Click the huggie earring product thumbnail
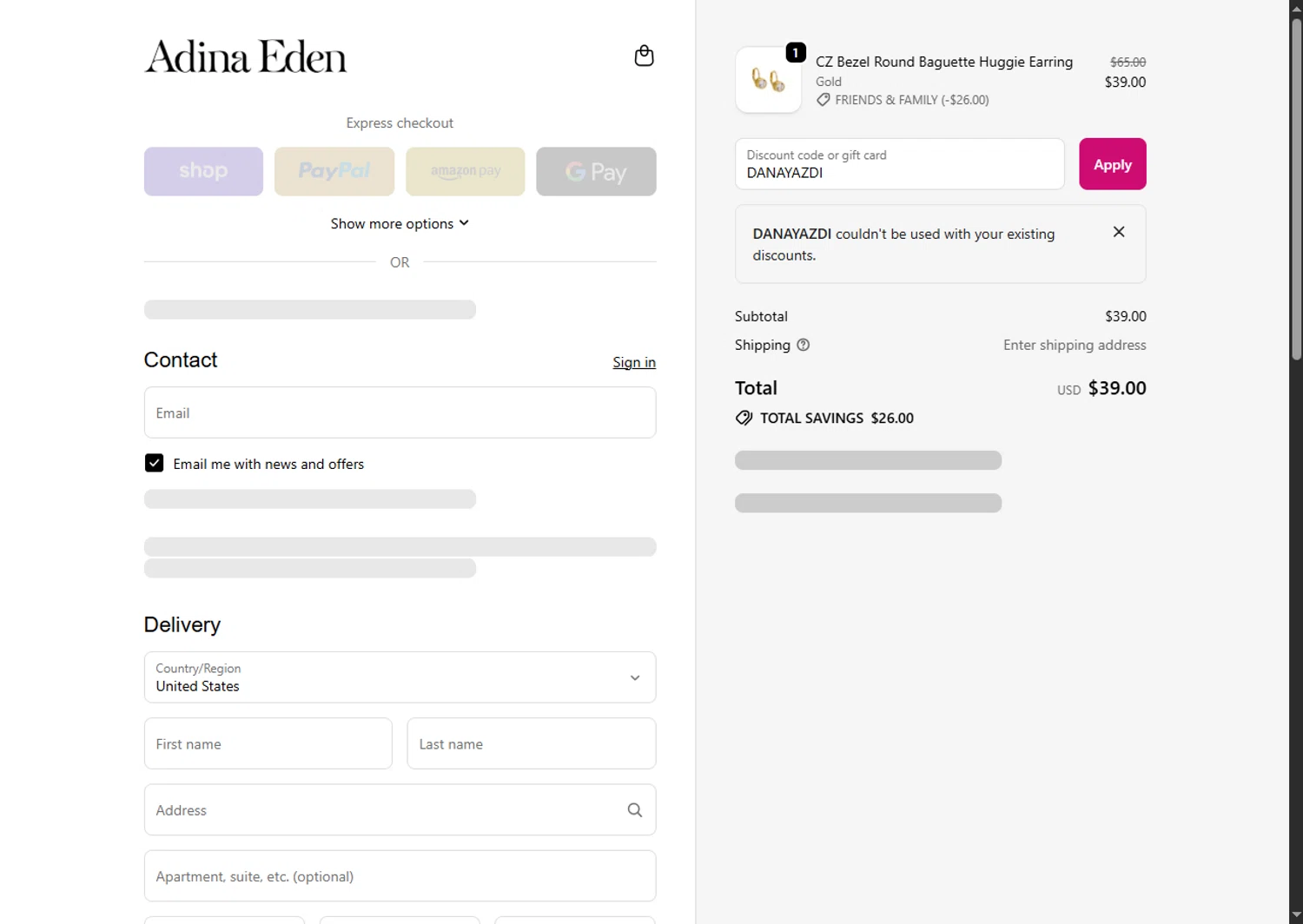1303x924 pixels. 768,80
